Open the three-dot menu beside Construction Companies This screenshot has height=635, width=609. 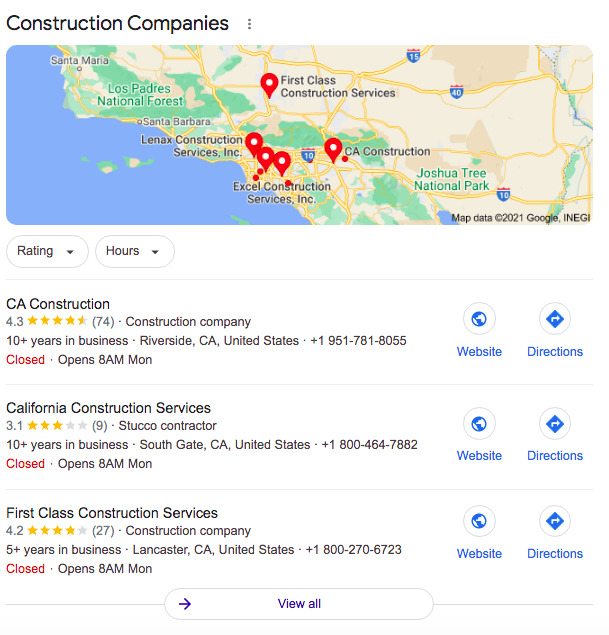click(x=249, y=24)
